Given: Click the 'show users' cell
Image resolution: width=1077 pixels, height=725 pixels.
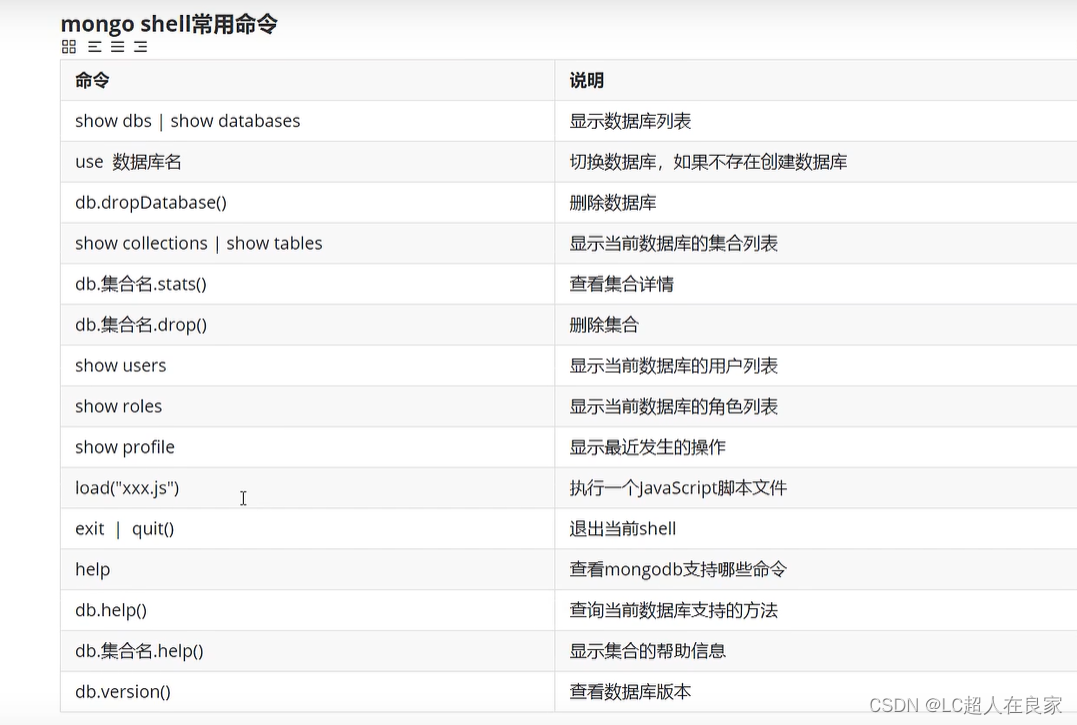Looking at the screenshot, I should (x=308, y=365).
